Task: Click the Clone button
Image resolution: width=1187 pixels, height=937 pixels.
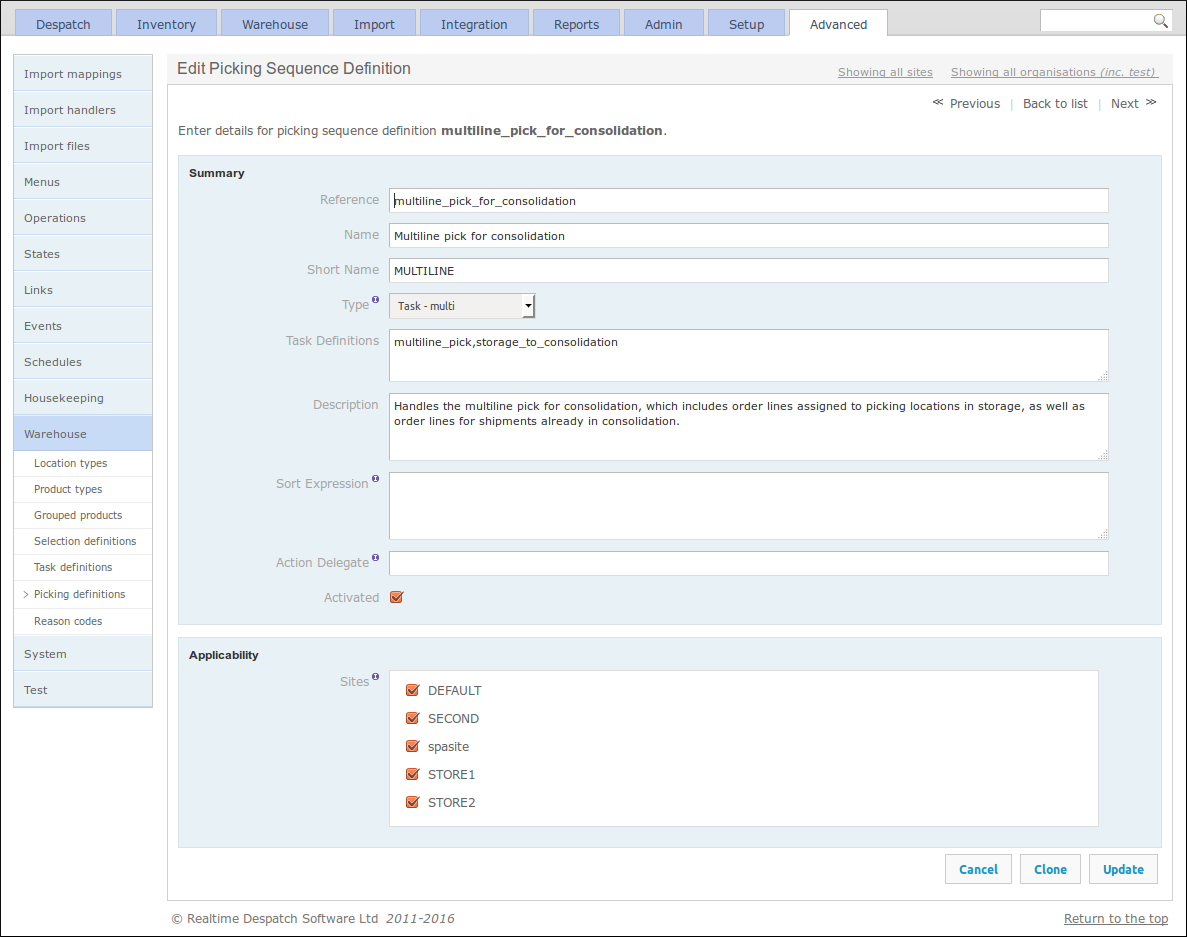Action: pyautogui.click(x=1050, y=869)
